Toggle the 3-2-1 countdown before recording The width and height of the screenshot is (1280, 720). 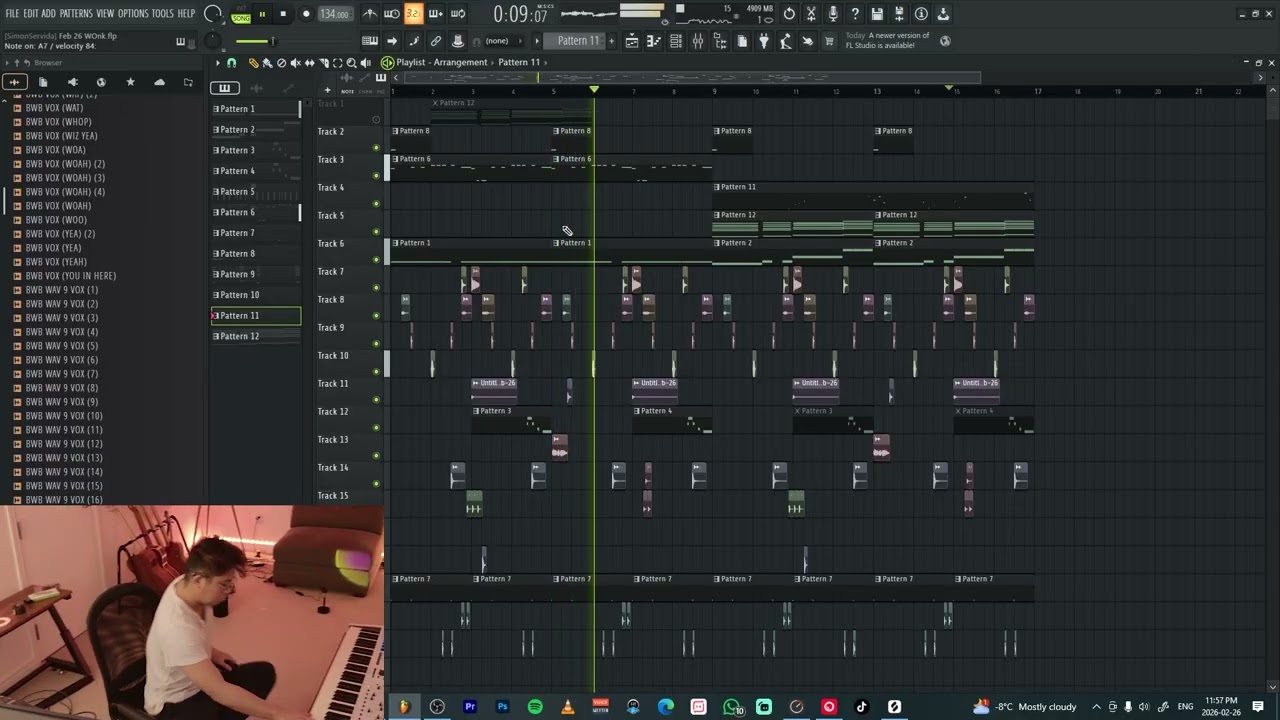413,14
